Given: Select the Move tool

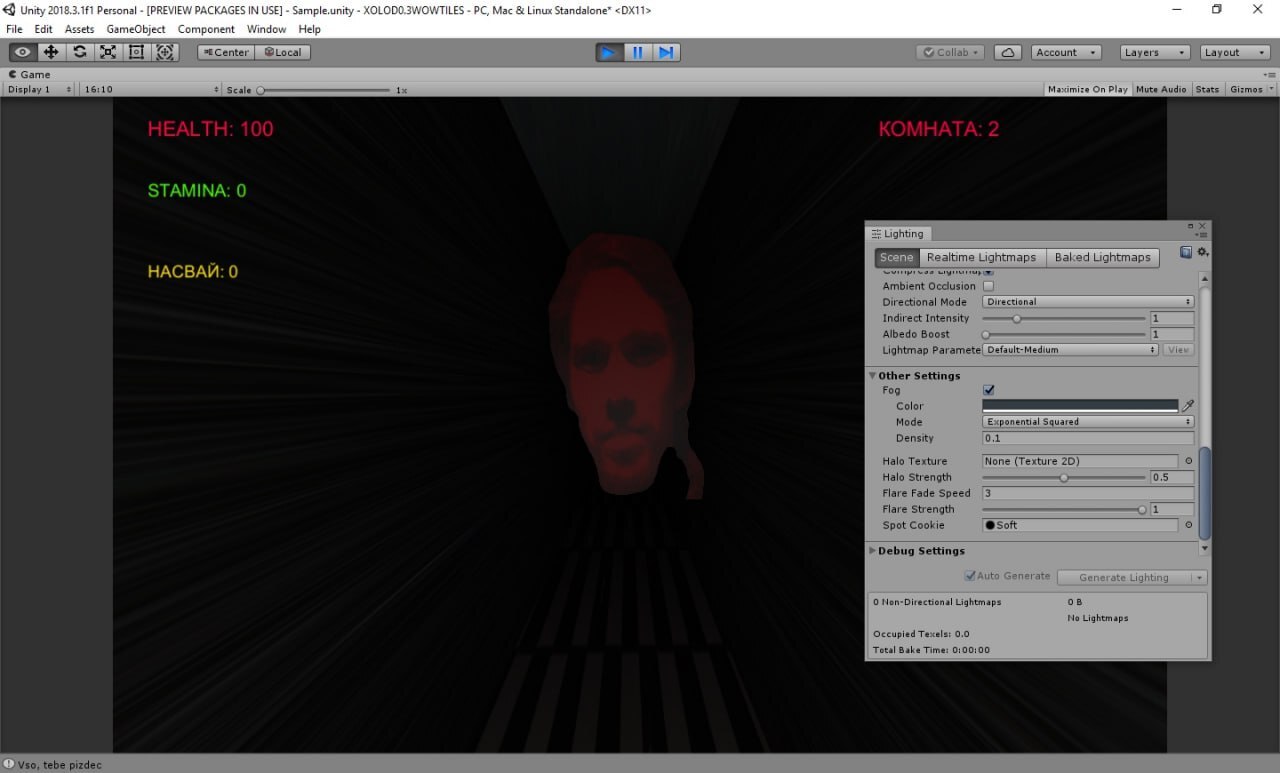Looking at the screenshot, I should (51, 52).
